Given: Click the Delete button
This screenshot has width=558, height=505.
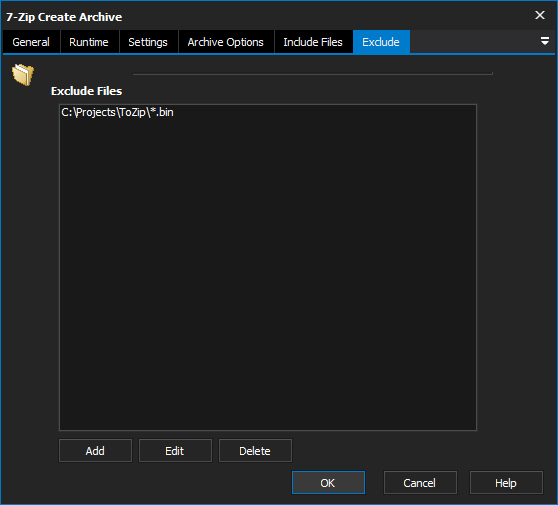Looking at the screenshot, I should click(255, 451).
